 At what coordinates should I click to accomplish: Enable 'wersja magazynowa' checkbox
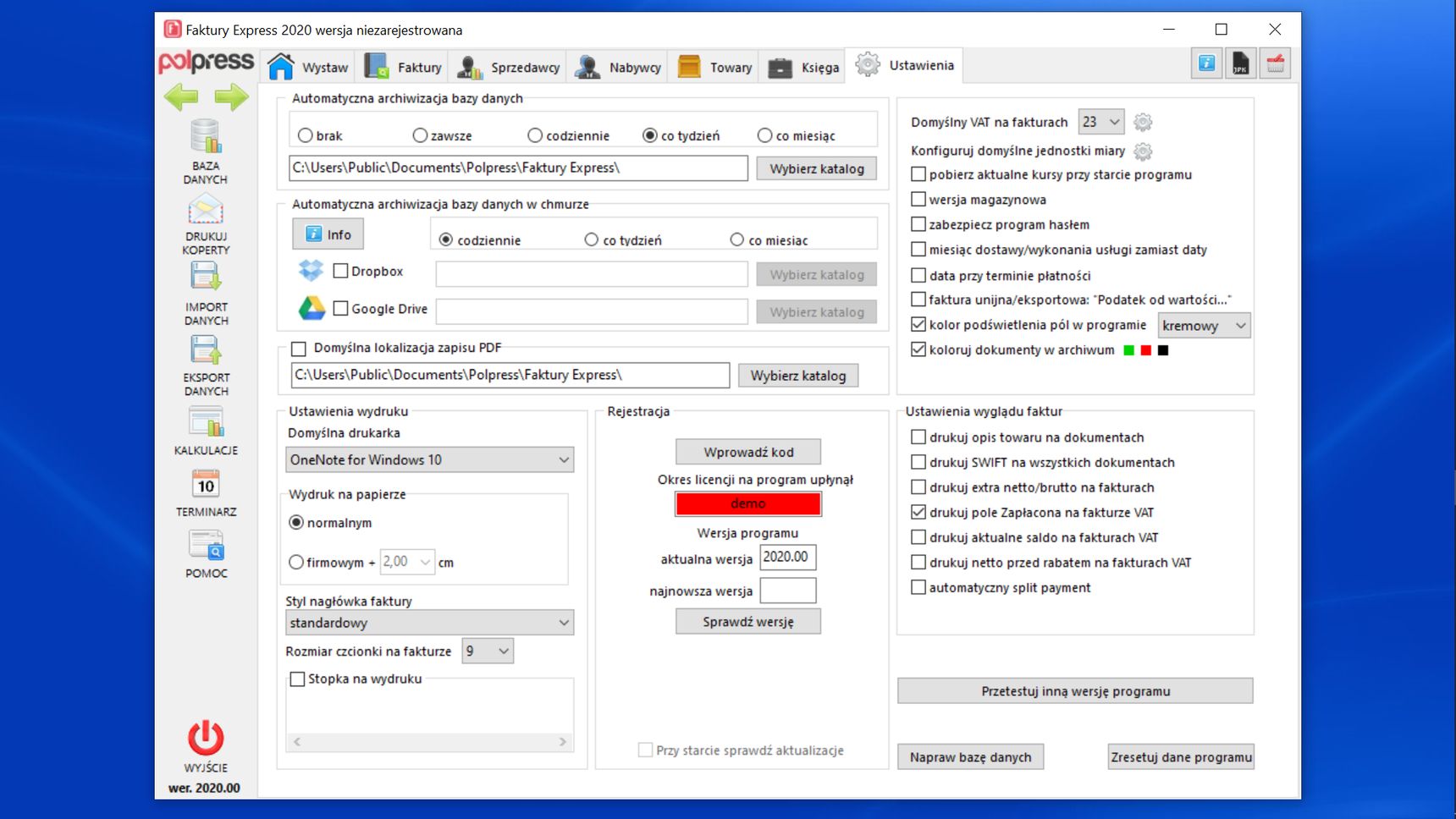(x=918, y=200)
